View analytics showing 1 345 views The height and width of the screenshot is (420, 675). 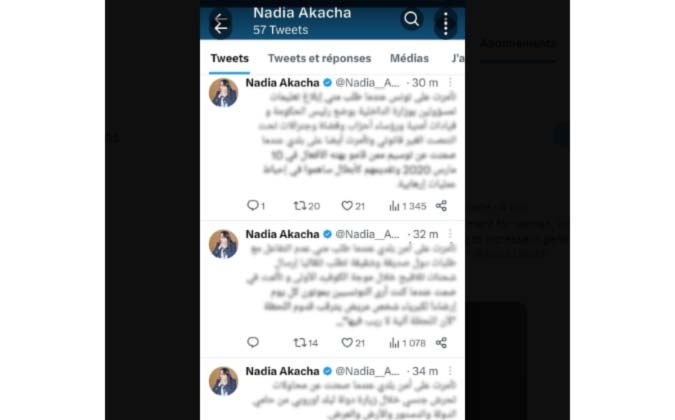pos(407,206)
